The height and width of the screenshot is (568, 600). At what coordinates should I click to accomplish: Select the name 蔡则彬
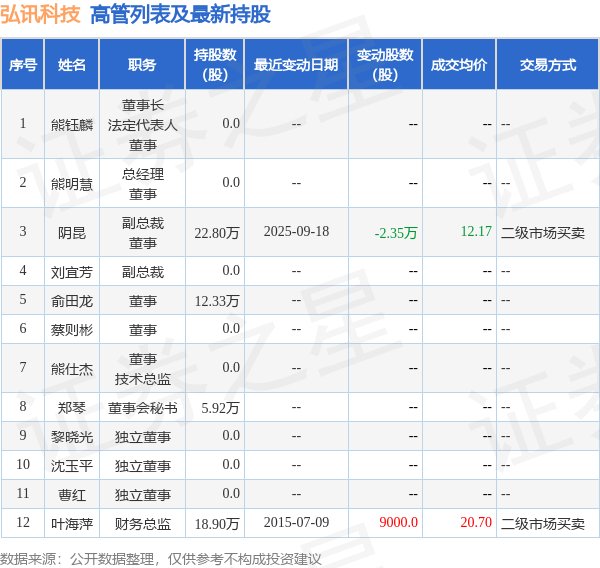(x=72, y=330)
